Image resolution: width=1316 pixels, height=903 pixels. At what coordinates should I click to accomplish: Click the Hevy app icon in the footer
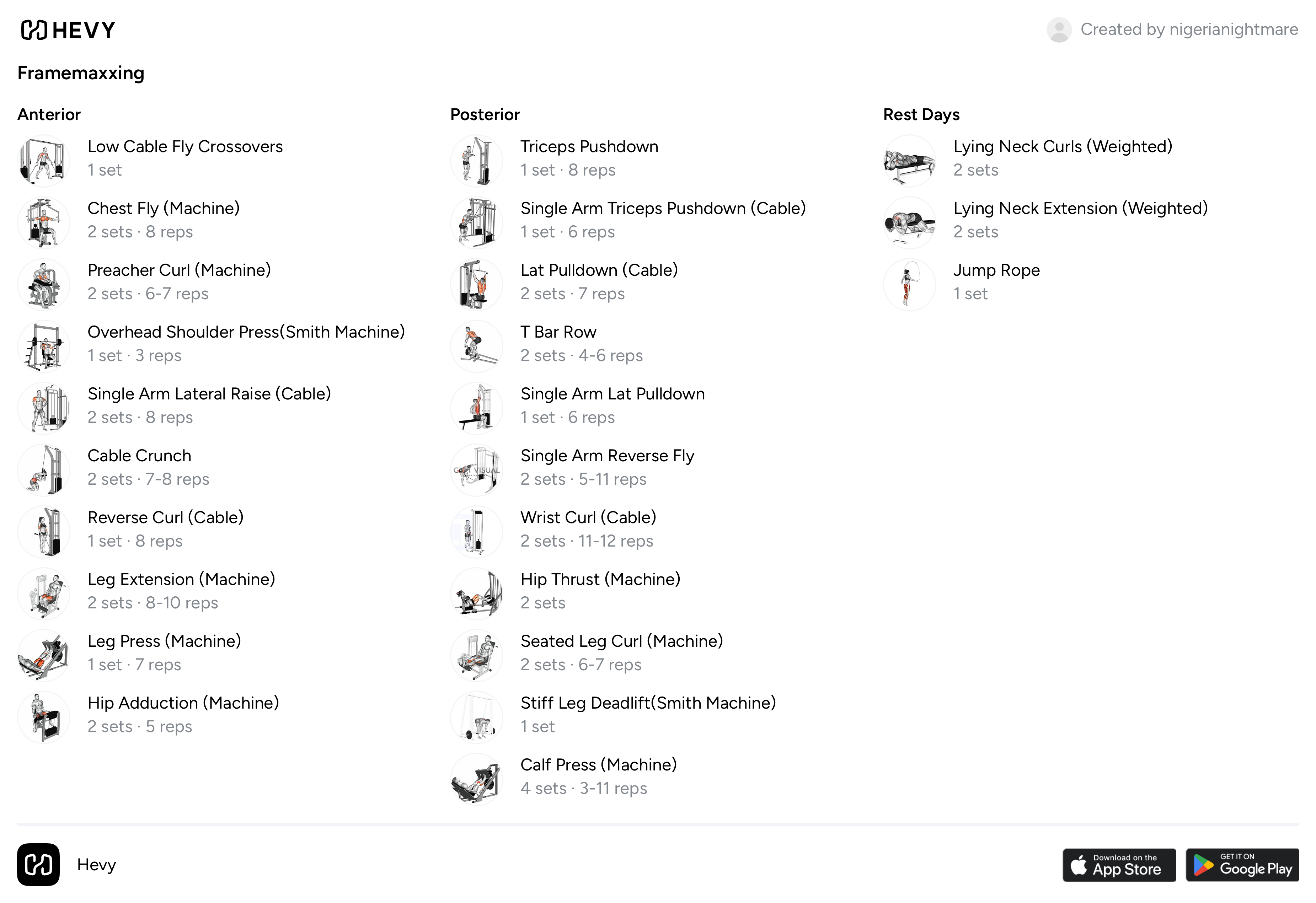[x=38, y=865]
